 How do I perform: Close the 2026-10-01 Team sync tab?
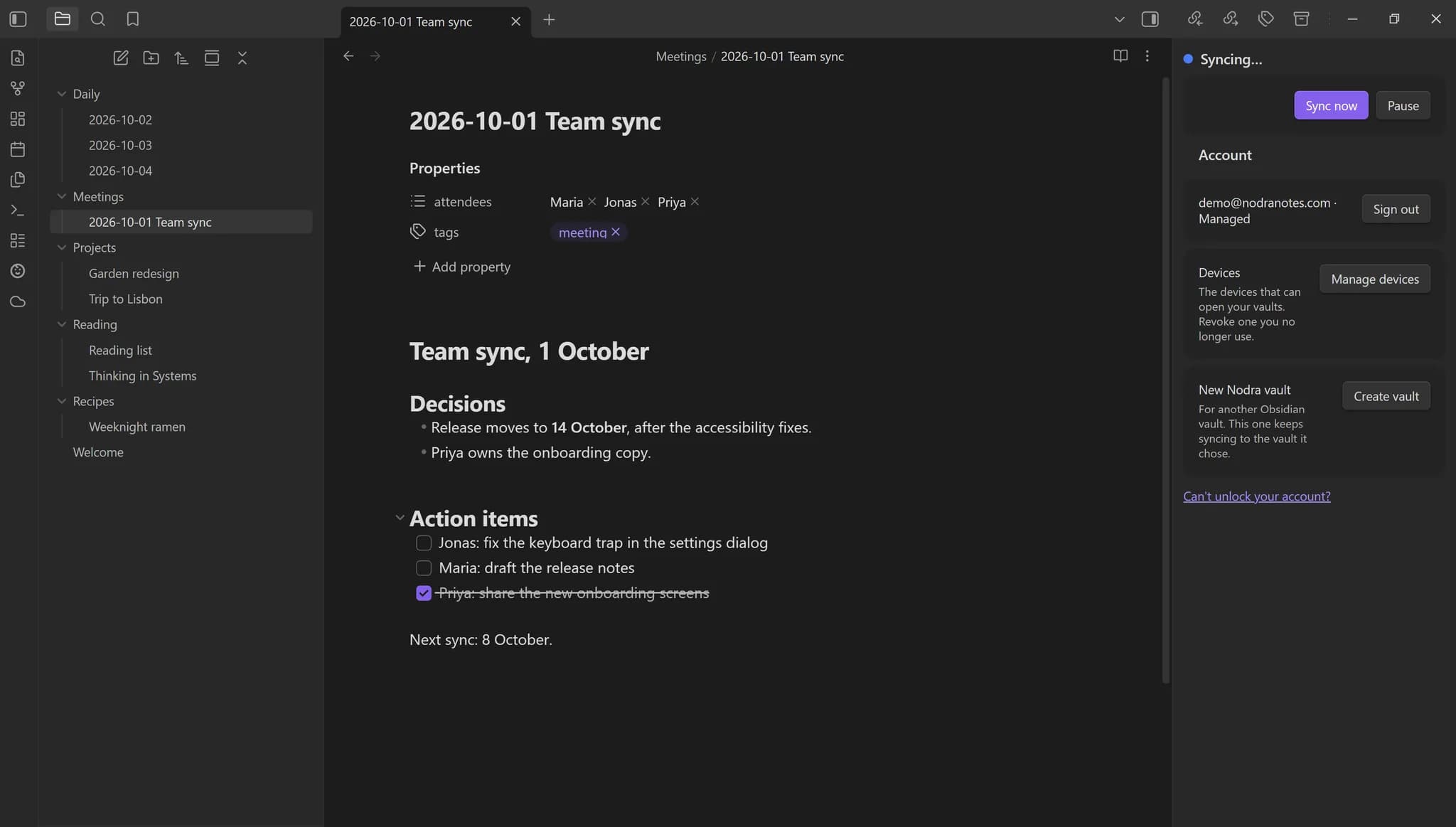(x=516, y=21)
